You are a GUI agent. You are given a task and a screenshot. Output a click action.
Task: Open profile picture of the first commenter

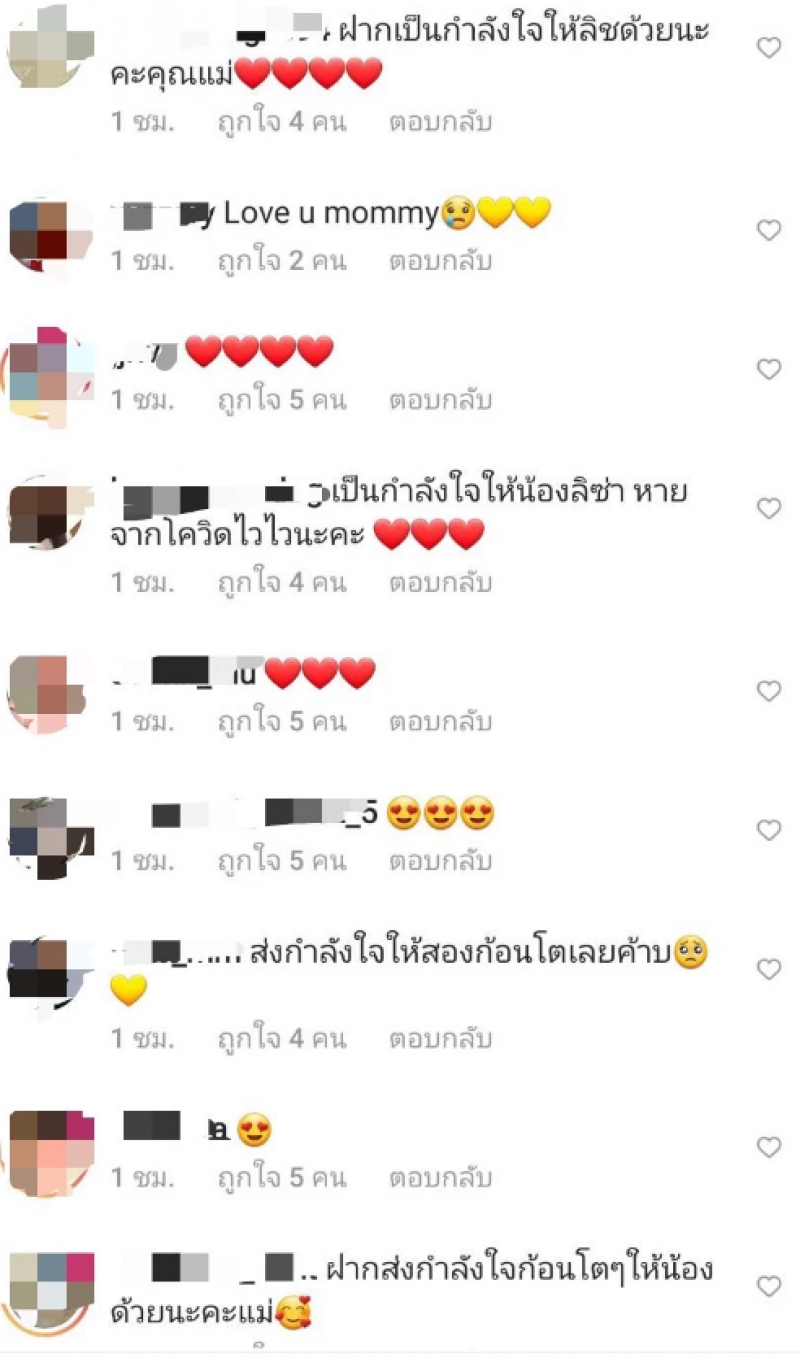click(x=51, y=46)
